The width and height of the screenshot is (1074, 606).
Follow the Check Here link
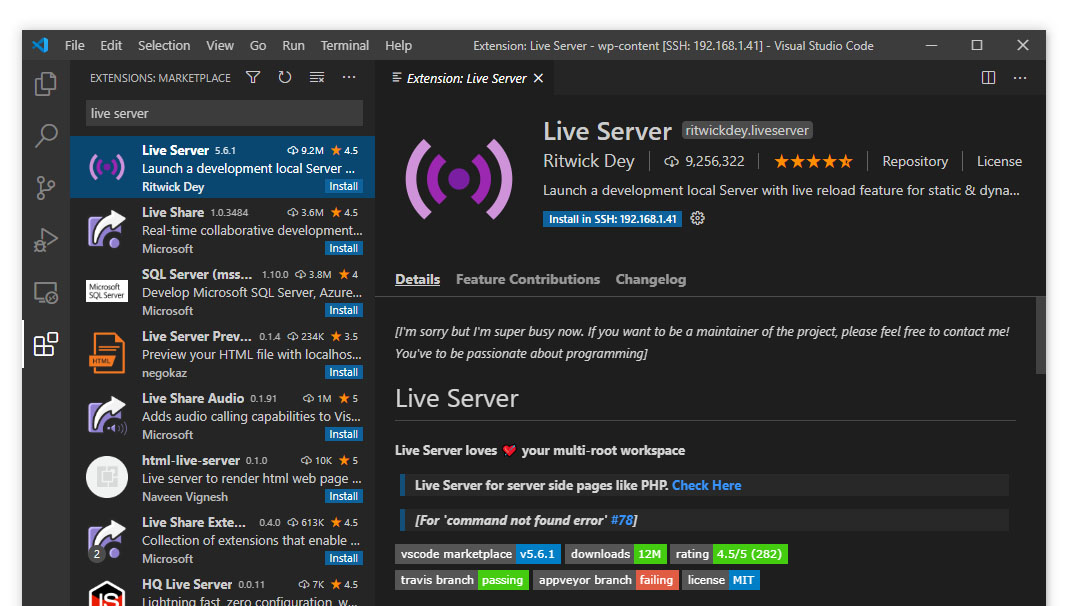click(707, 485)
